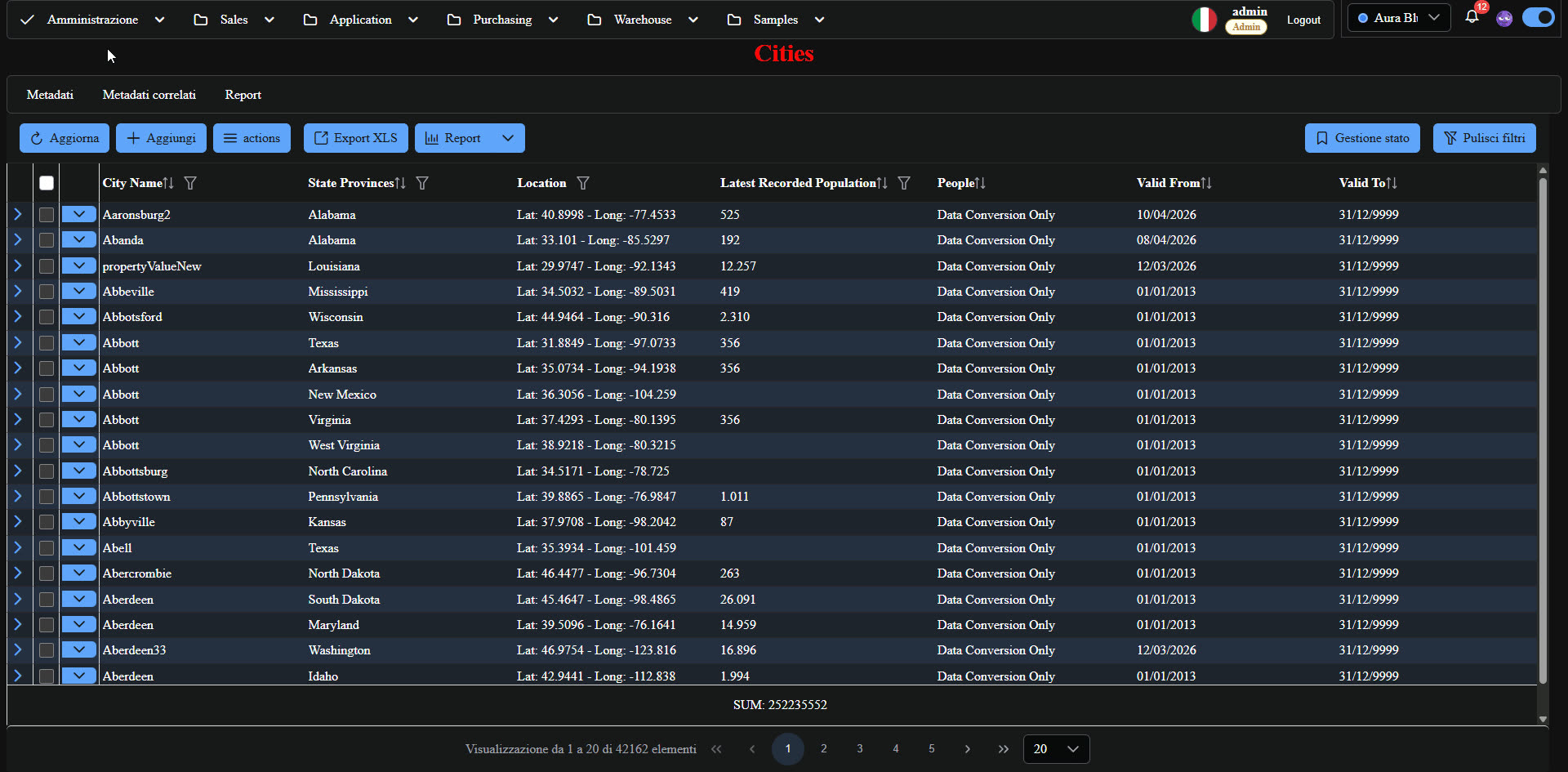Go to previous page arrow icon
1568x772 pixels.
tap(752, 749)
